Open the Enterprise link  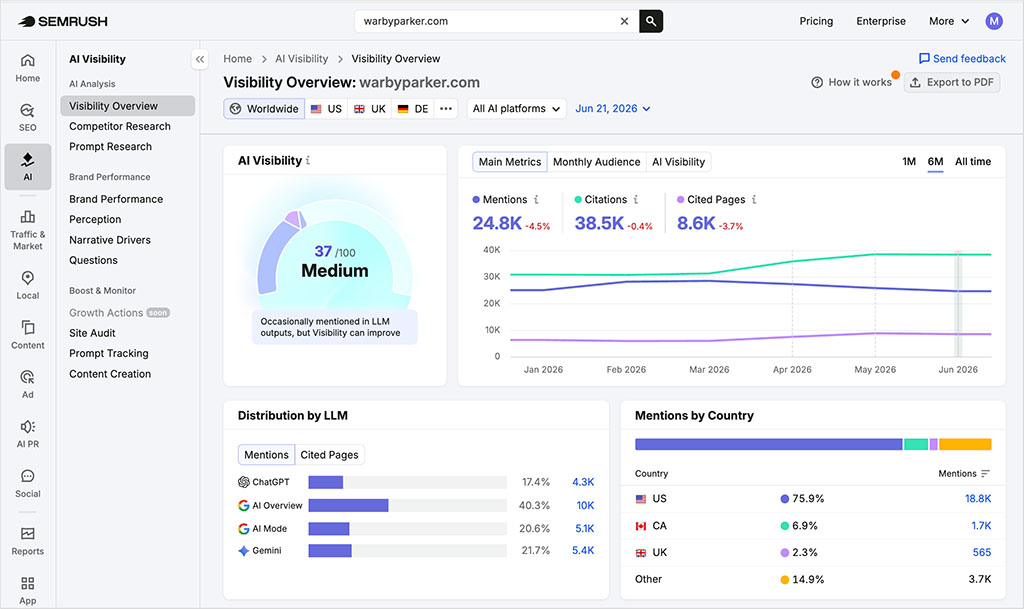881,22
